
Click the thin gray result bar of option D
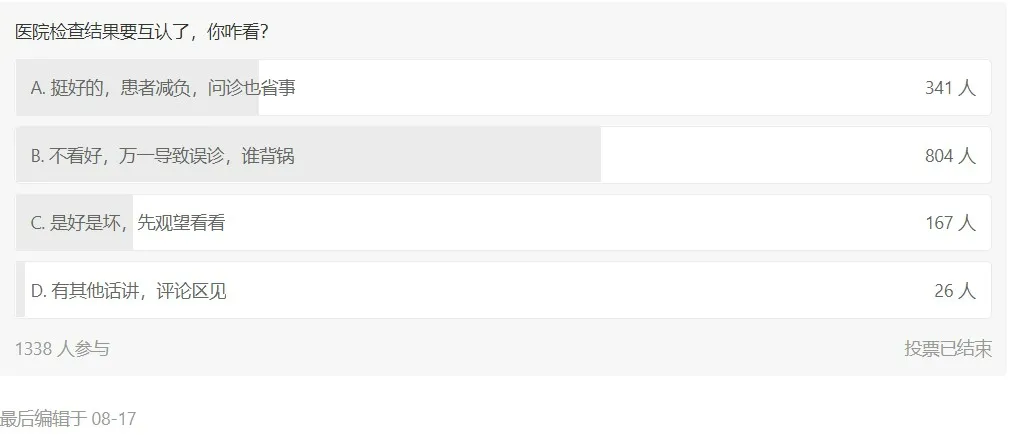point(21,291)
